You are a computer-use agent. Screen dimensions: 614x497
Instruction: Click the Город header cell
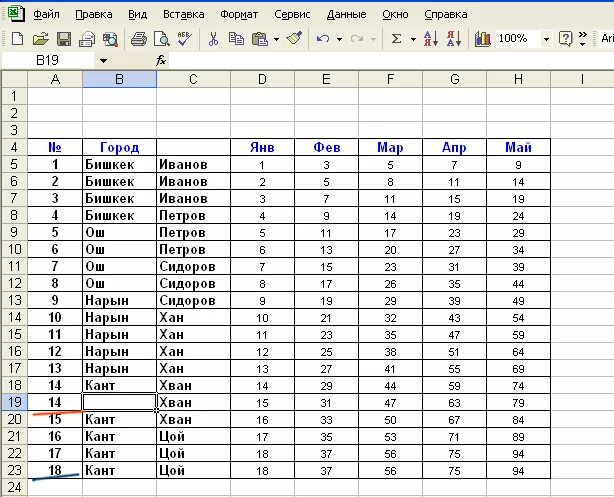(119, 147)
